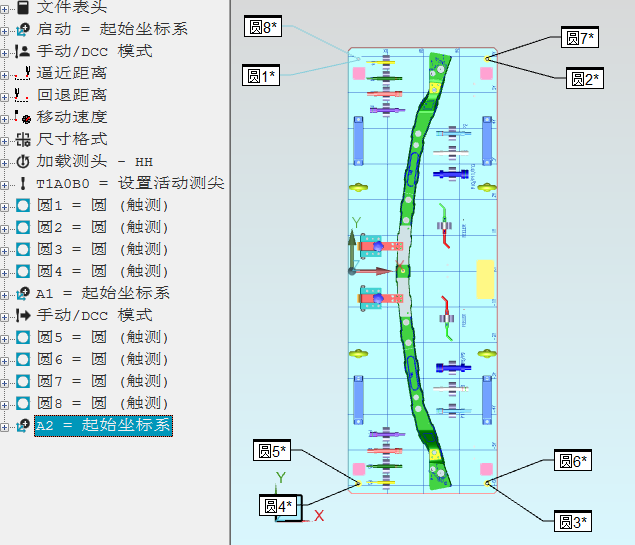Viewport: 635px width, 545px height.
Task: Click the 回退距离 retract distance icon
Action: (x=23, y=95)
